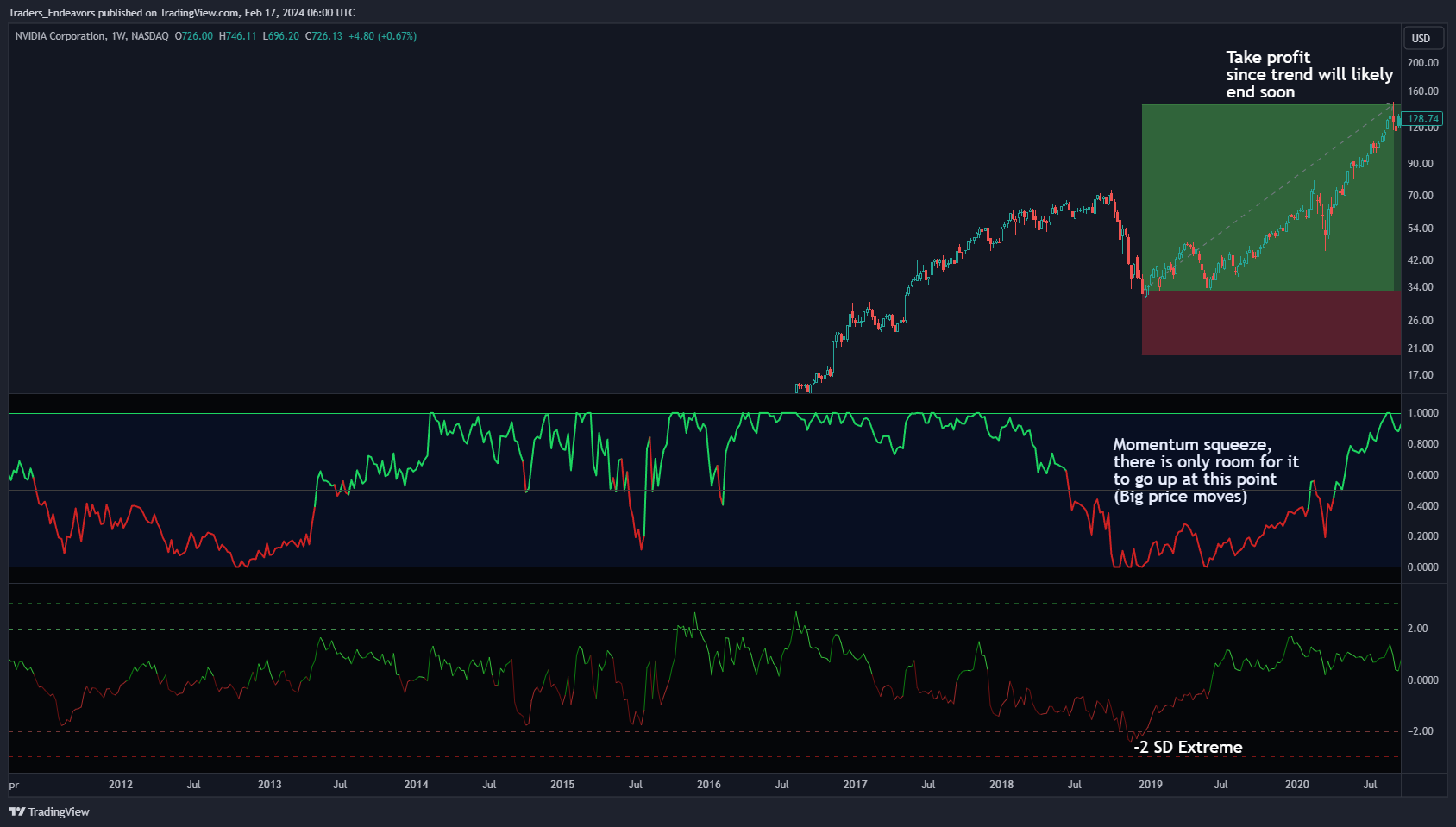Viewport: 1456px width, 827px height.
Task: Click the 2013 year label on the time axis
Action: (x=270, y=785)
